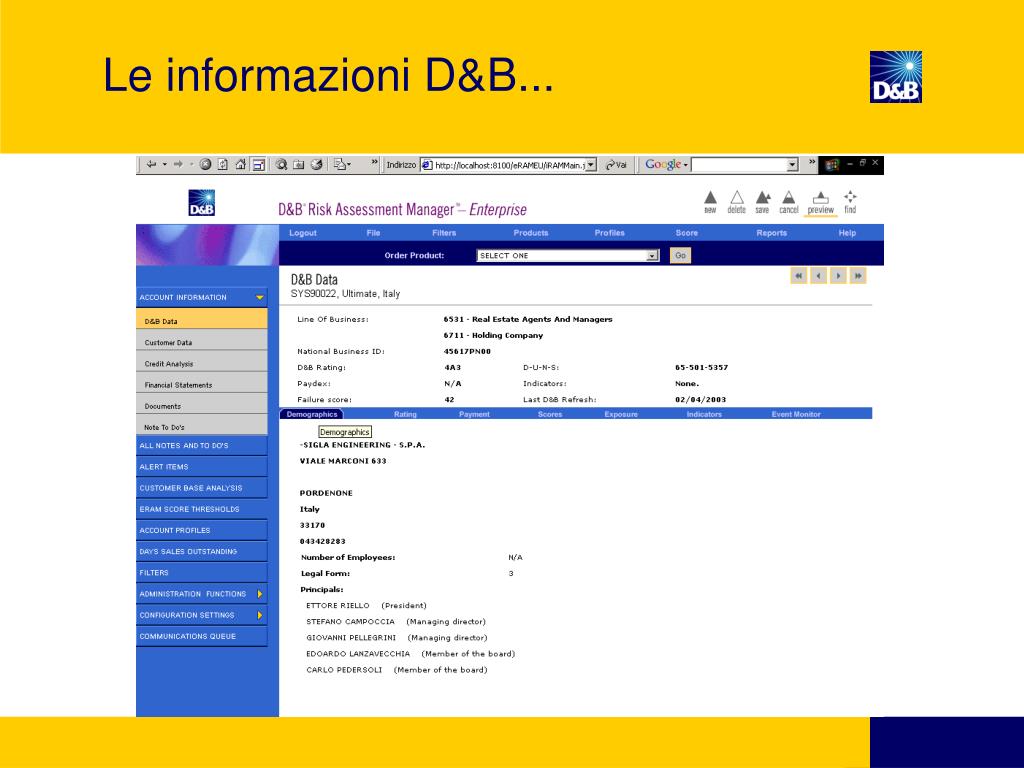Screen dimensions: 1024x768
Task: Open the Products menu
Action: (531, 232)
